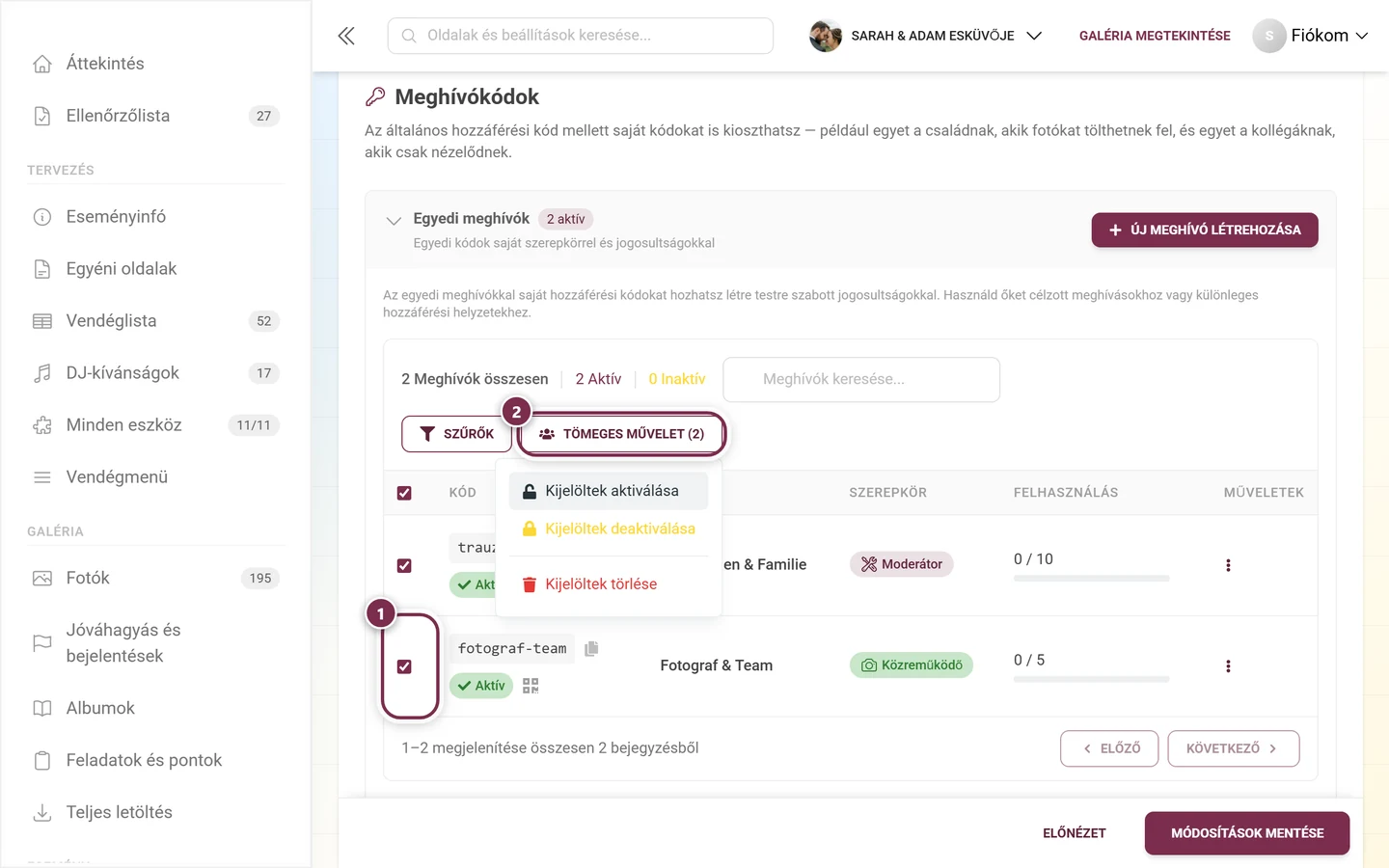Click the Feladatok és pontok clipboard icon

[x=42, y=761]
